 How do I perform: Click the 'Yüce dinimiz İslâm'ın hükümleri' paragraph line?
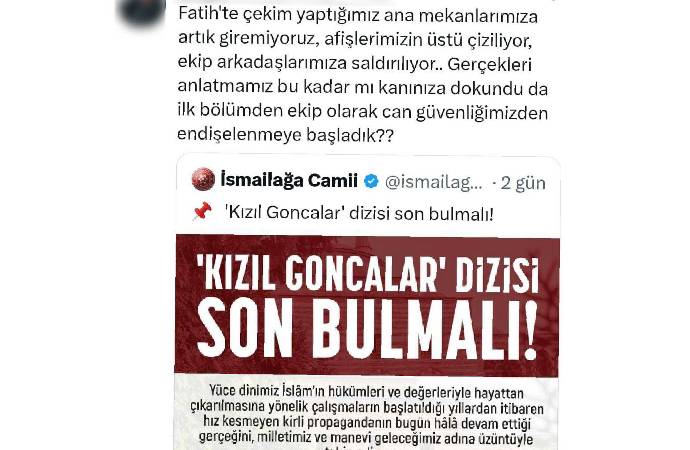pos(366,391)
